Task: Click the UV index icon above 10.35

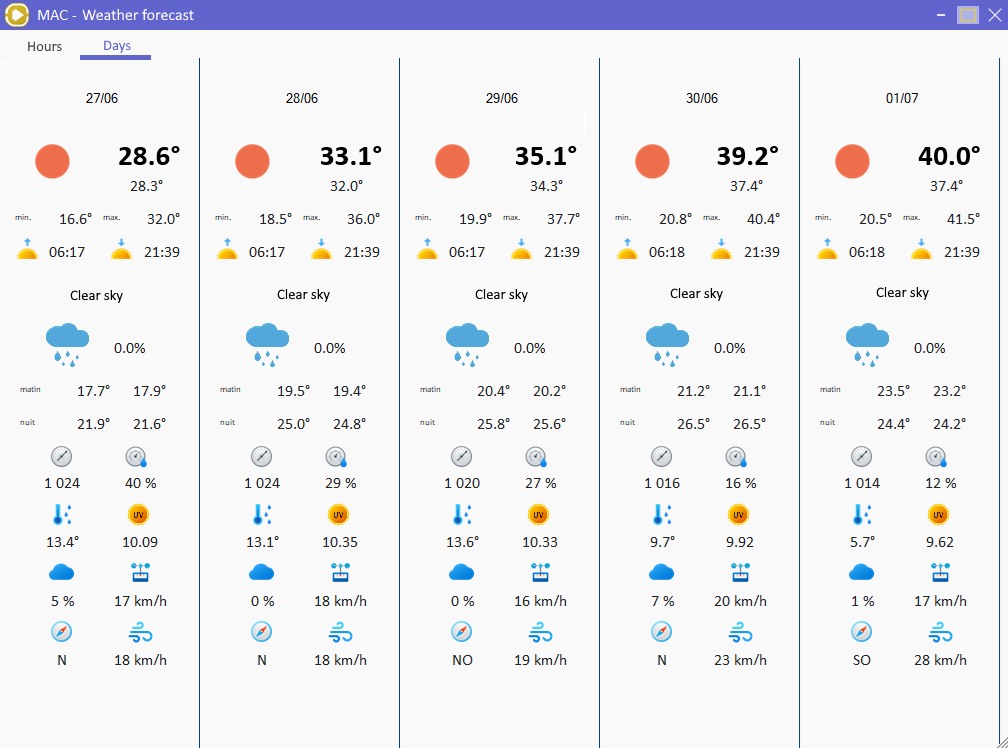Action: (x=338, y=515)
